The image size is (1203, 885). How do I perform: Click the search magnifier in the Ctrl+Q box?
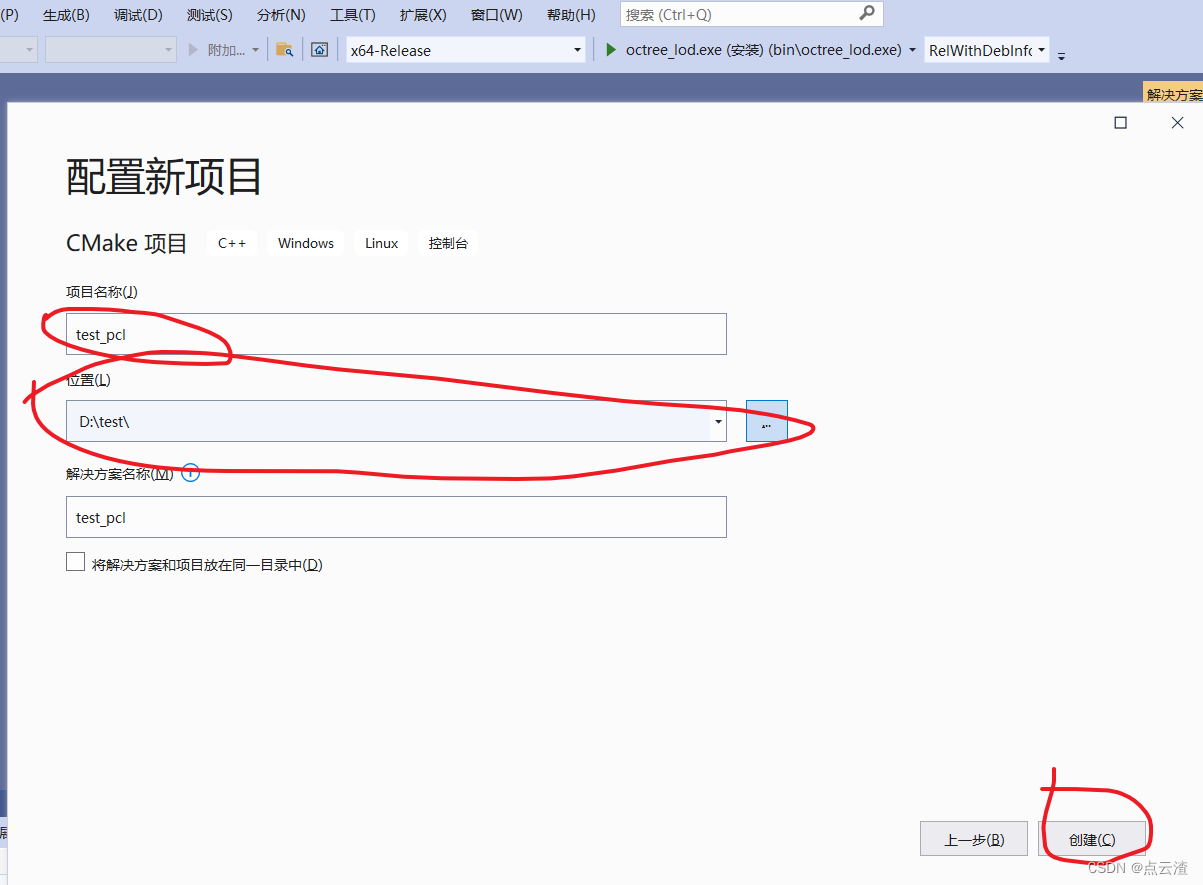[x=870, y=14]
